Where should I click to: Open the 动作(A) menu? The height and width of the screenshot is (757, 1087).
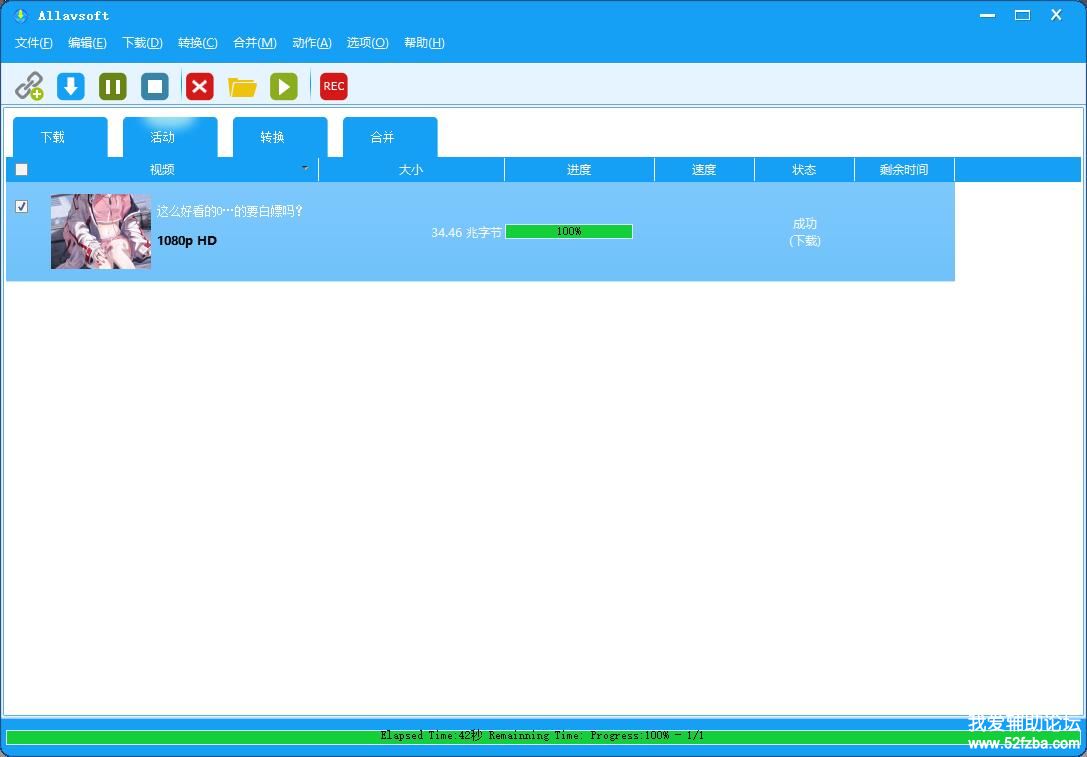(x=312, y=43)
